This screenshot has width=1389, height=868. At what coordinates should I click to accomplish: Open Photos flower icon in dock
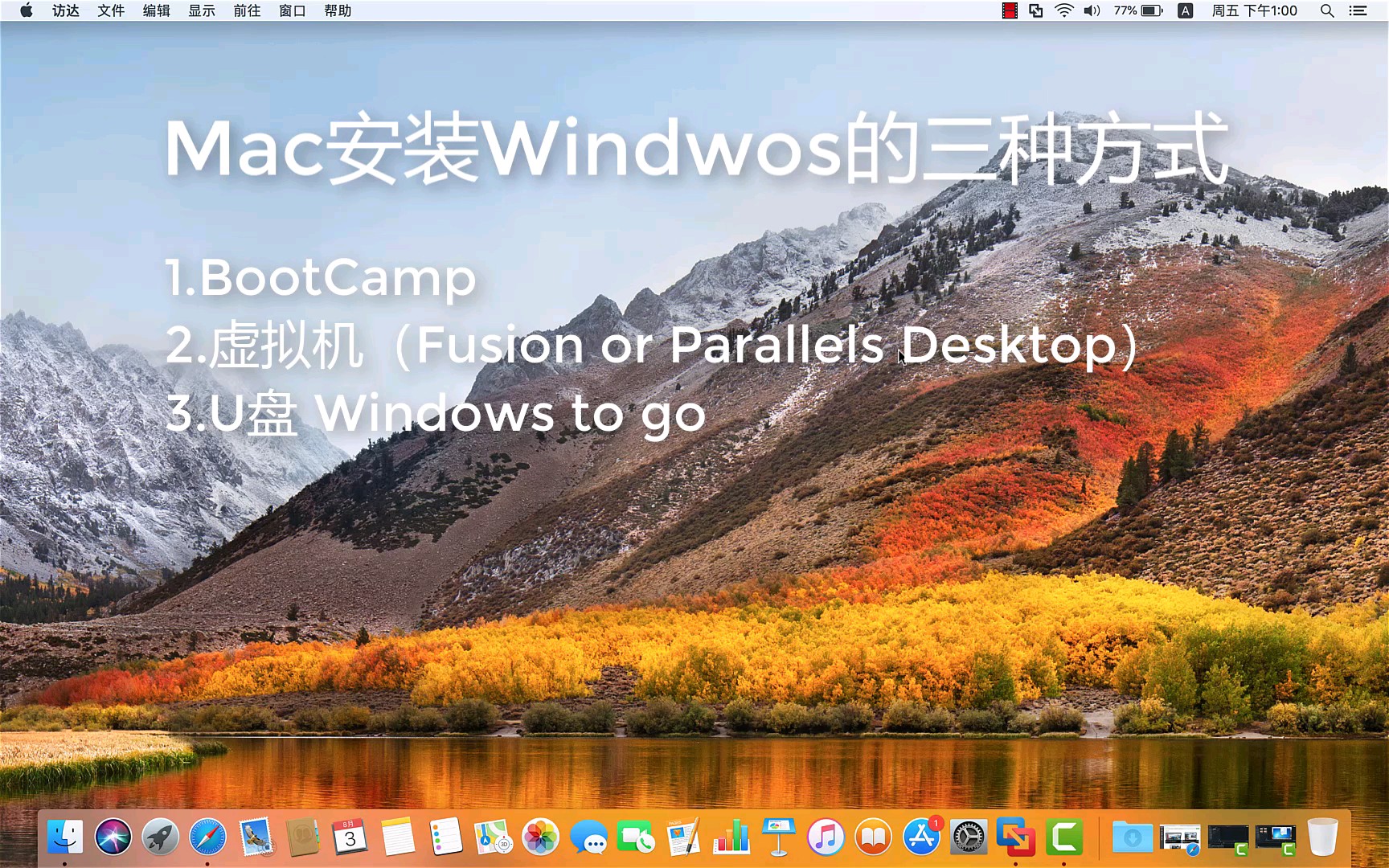point(540,837)
